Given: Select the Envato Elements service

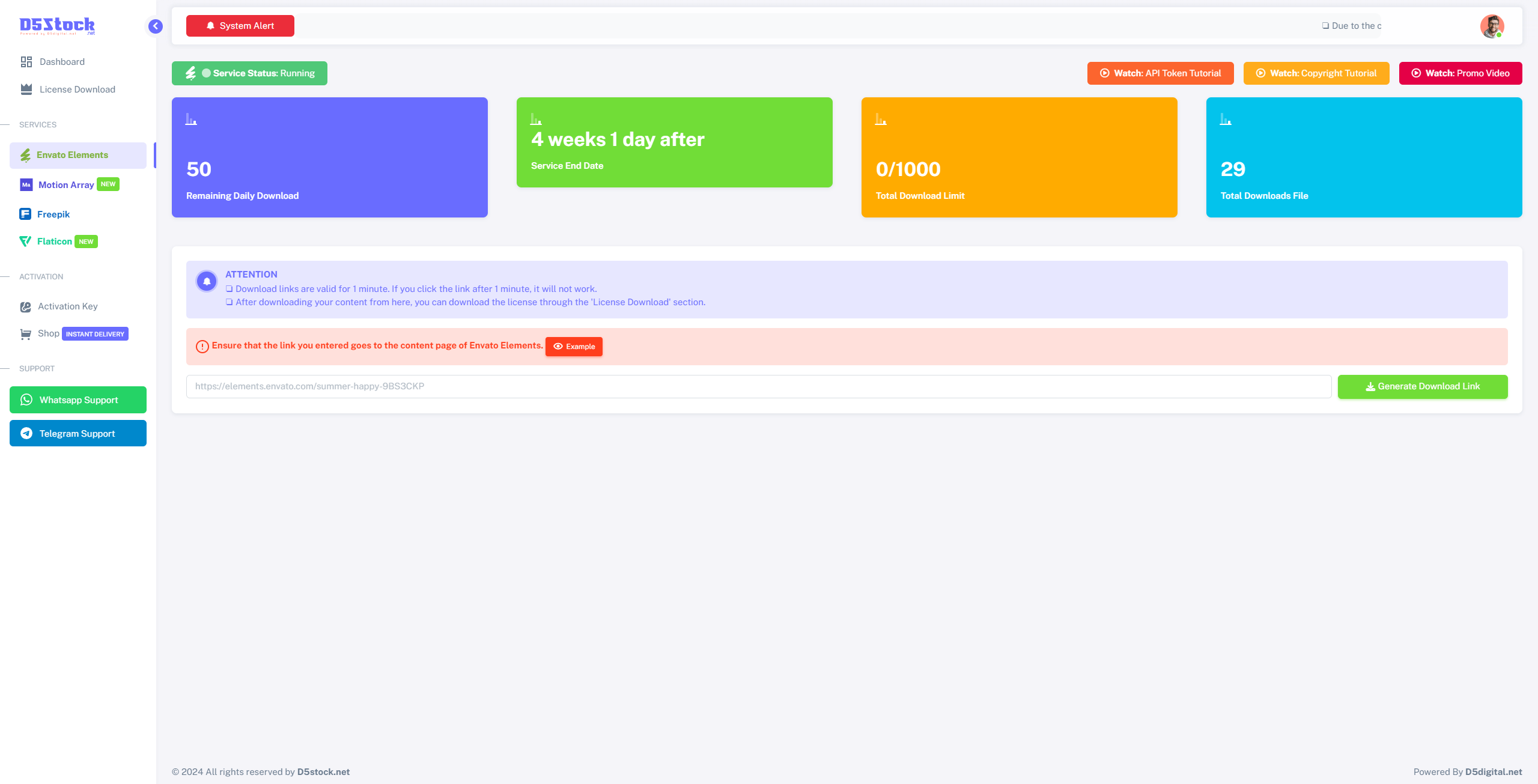Looking at the screenshot, I should point(72,155).
